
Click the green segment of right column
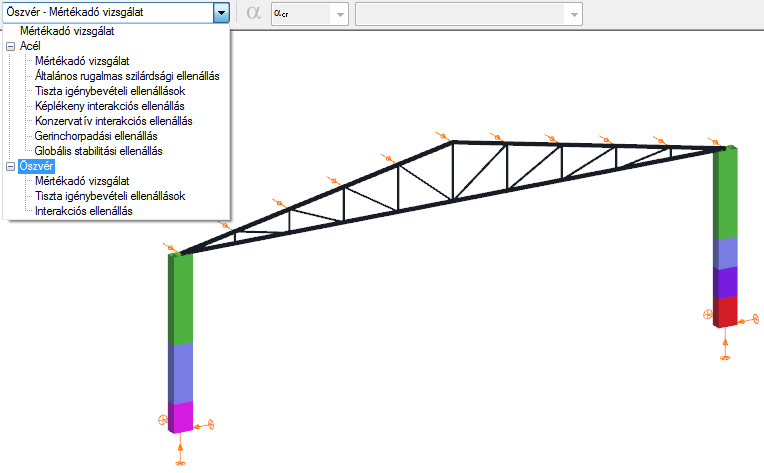point(725,193)
